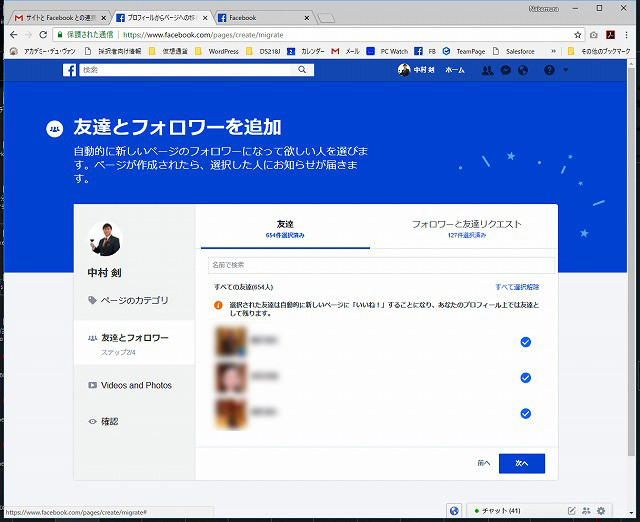The image size is (640, 522).
Task: Open the friend requests icon in the header
Action: click(487, 70)
